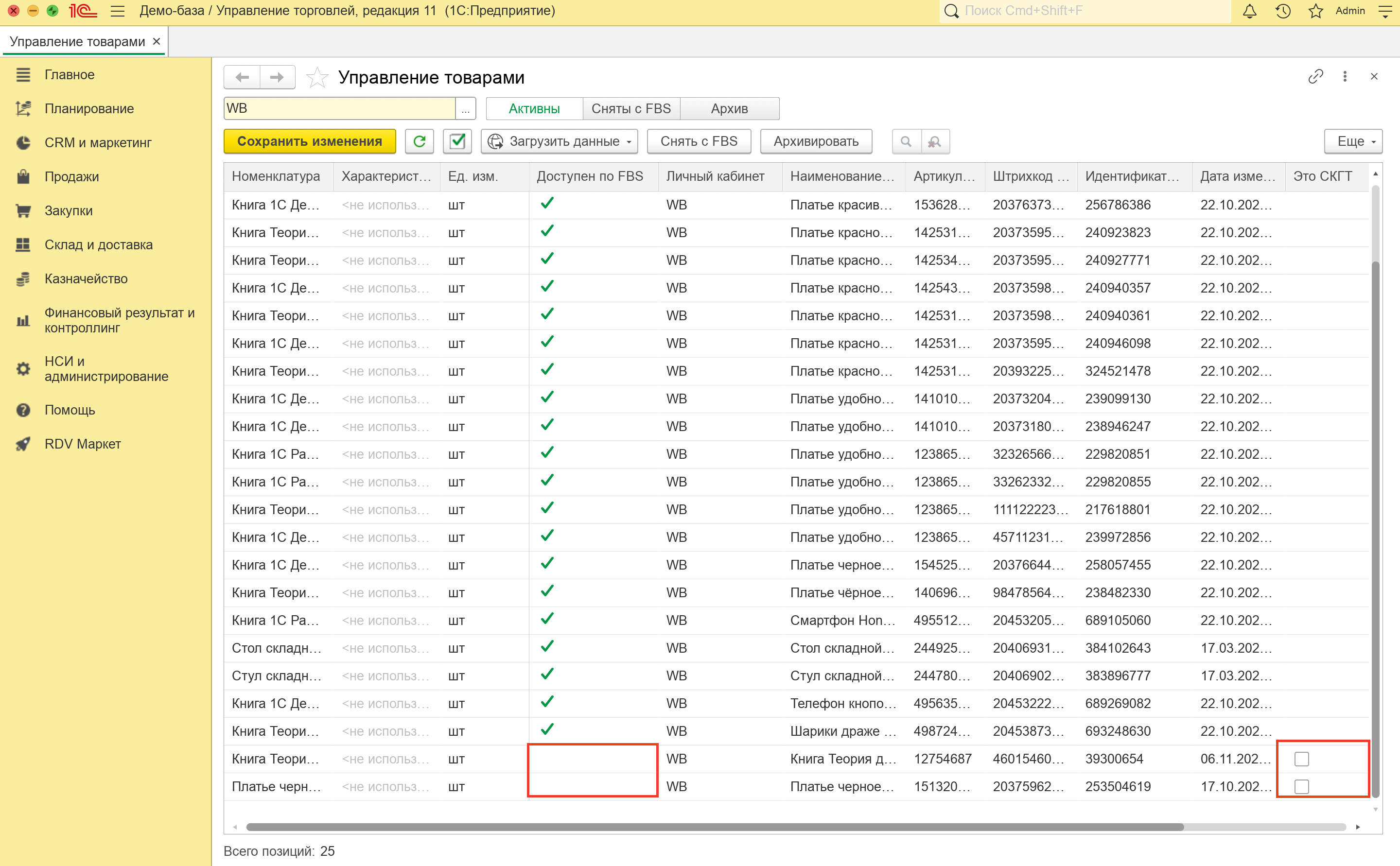Expand the Загрузить данные dropdown

pos(560,141)
